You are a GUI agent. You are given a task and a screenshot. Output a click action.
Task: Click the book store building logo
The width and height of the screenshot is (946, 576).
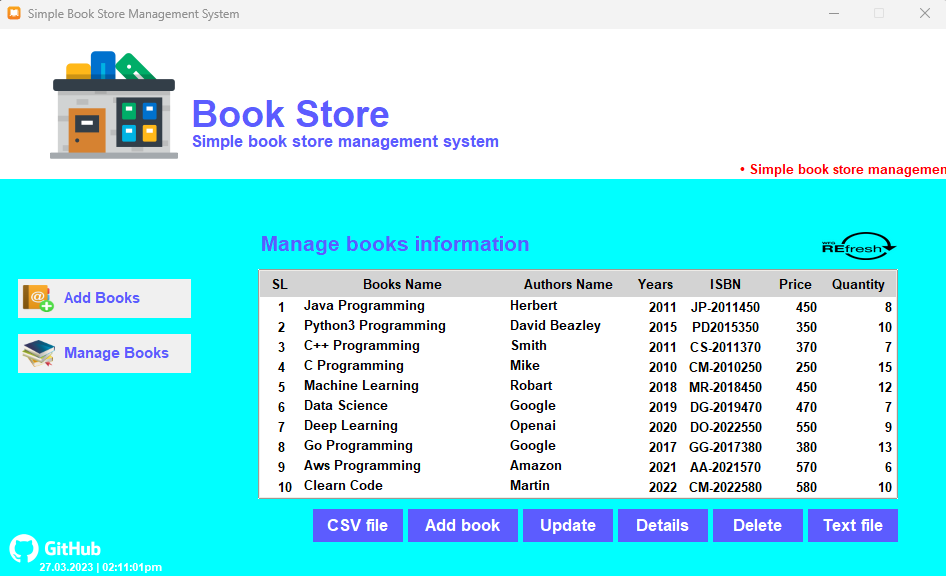tap(114, 105)
